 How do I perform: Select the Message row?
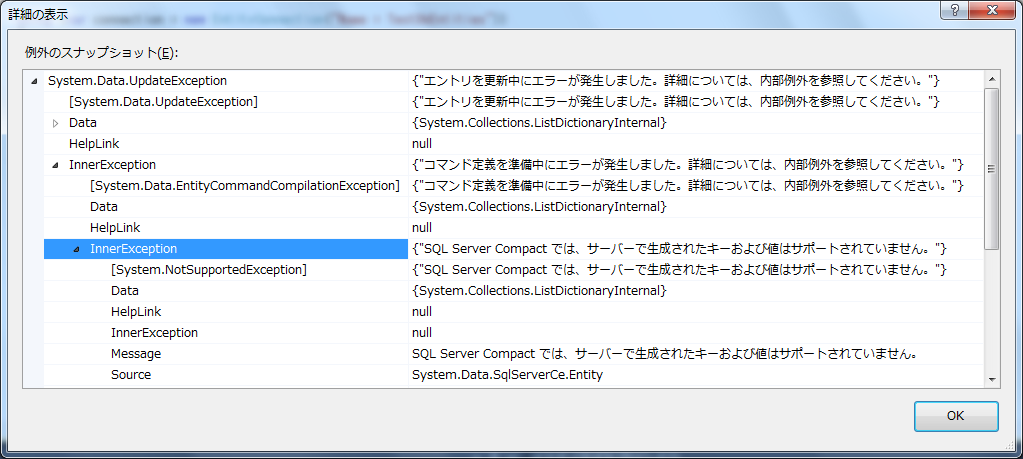[513, 354]
